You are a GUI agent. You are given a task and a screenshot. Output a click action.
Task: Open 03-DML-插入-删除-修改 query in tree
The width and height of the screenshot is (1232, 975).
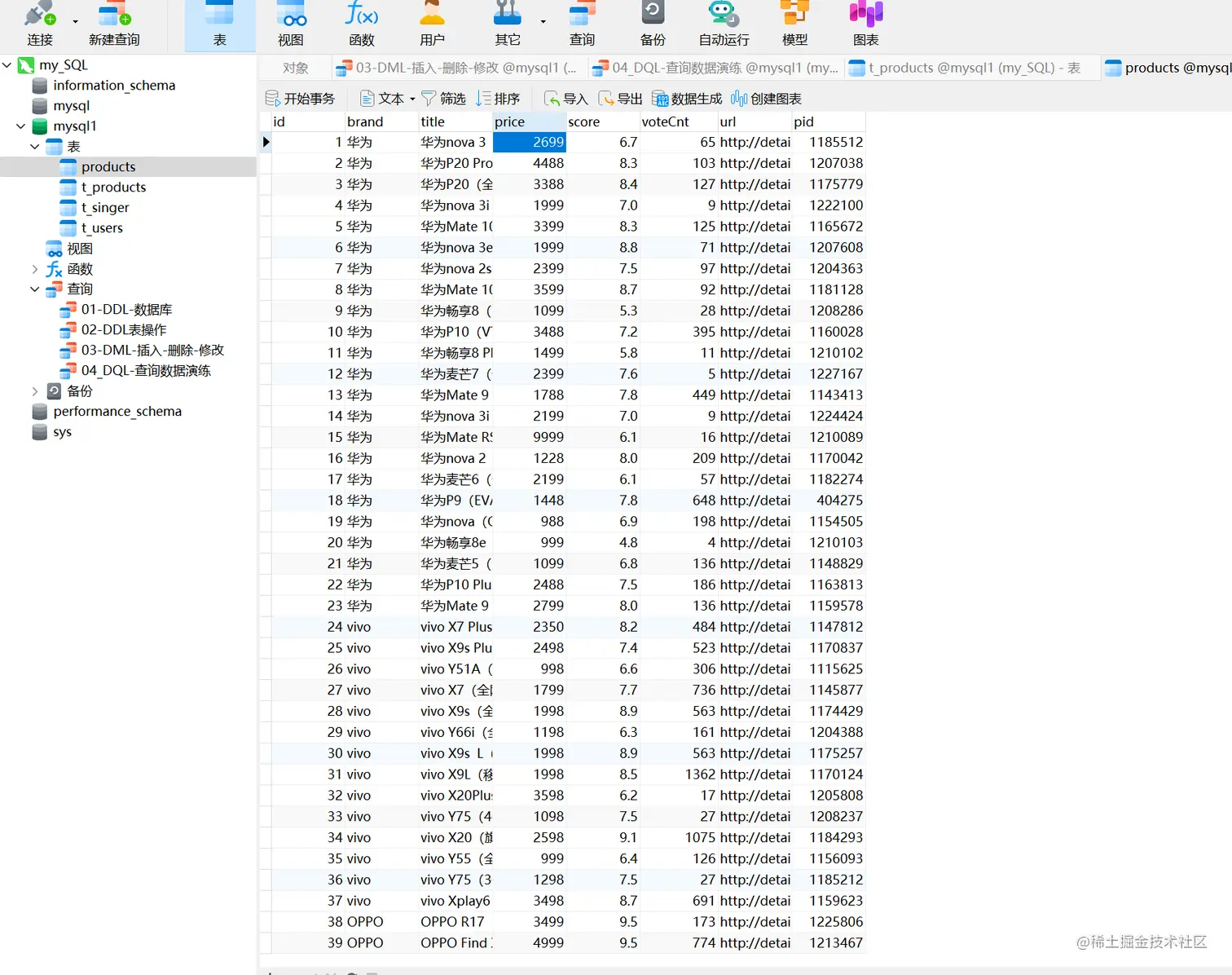152,351
